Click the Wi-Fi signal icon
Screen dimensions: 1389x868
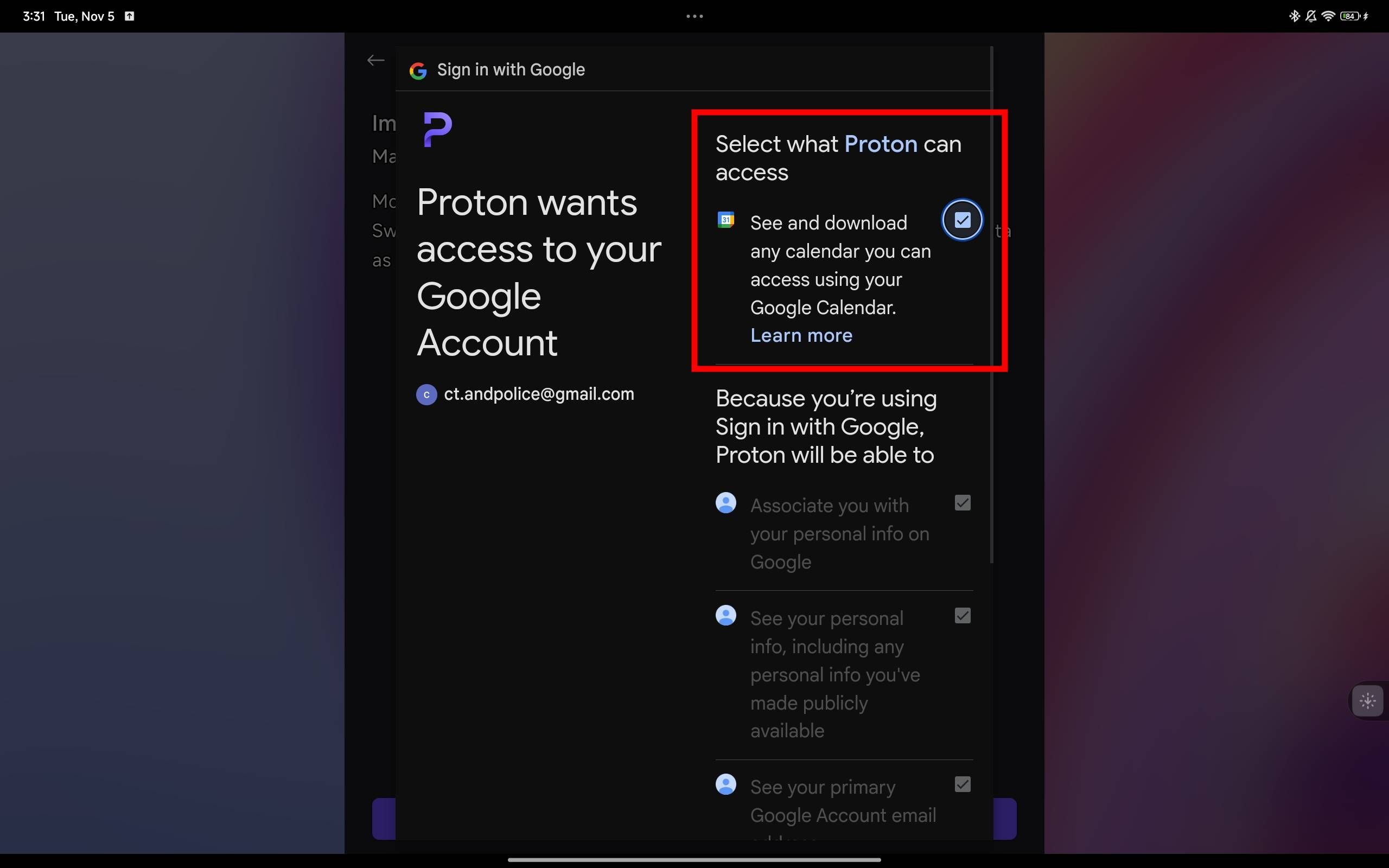click(1329, 15)
